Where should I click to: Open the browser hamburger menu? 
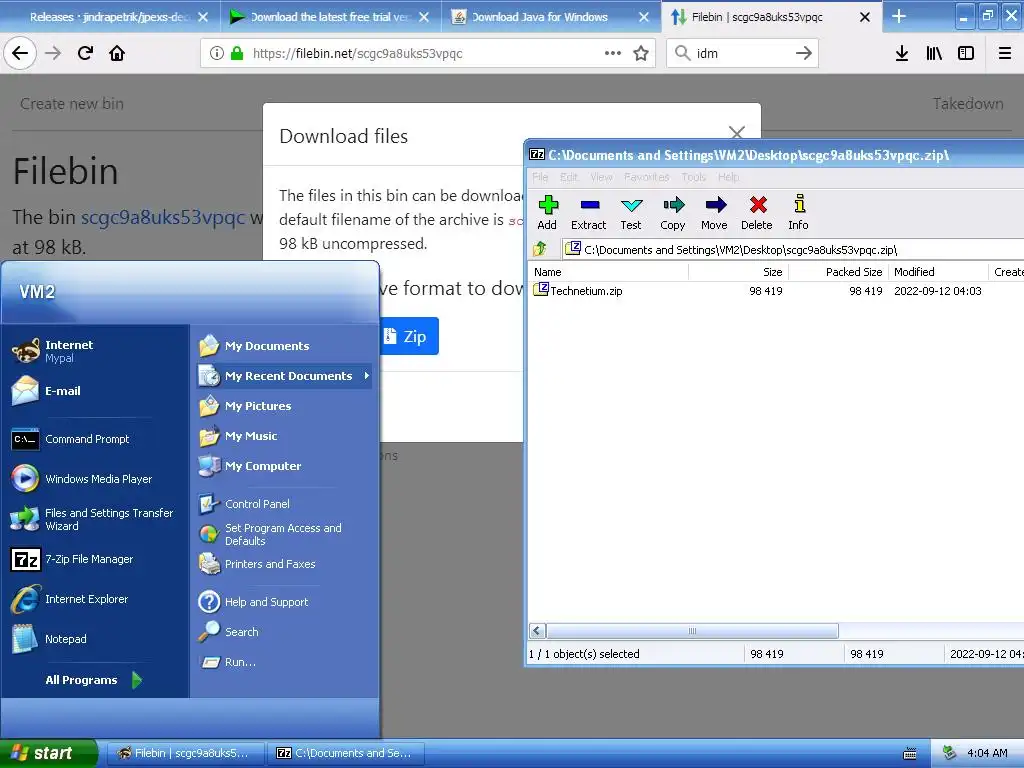point(1005,53)
